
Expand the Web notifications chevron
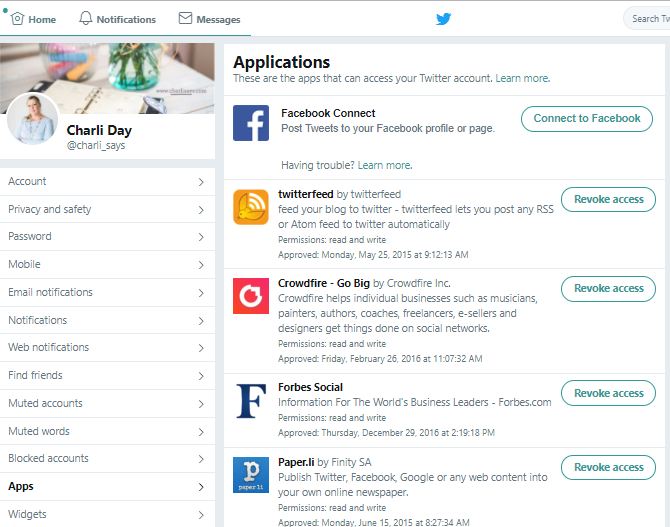[x=201, y=348]
